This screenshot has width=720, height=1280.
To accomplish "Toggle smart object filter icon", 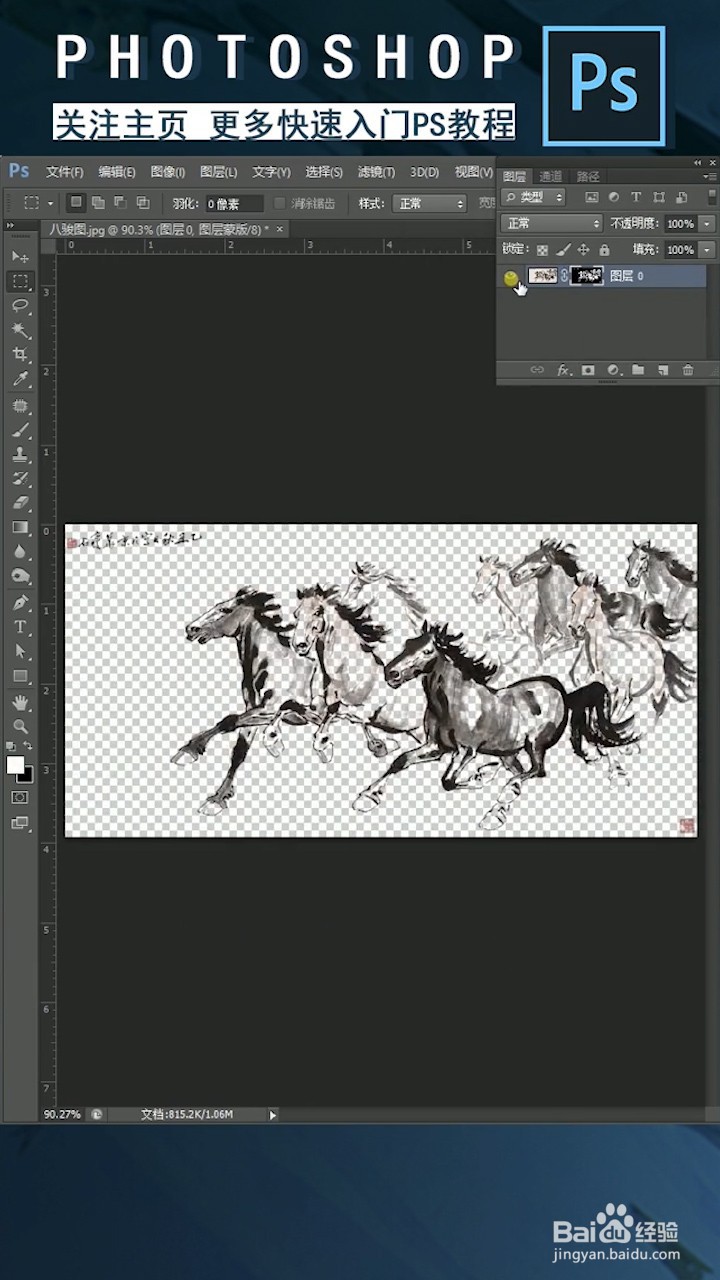I will pyautogui.click(x=680, y=198).
